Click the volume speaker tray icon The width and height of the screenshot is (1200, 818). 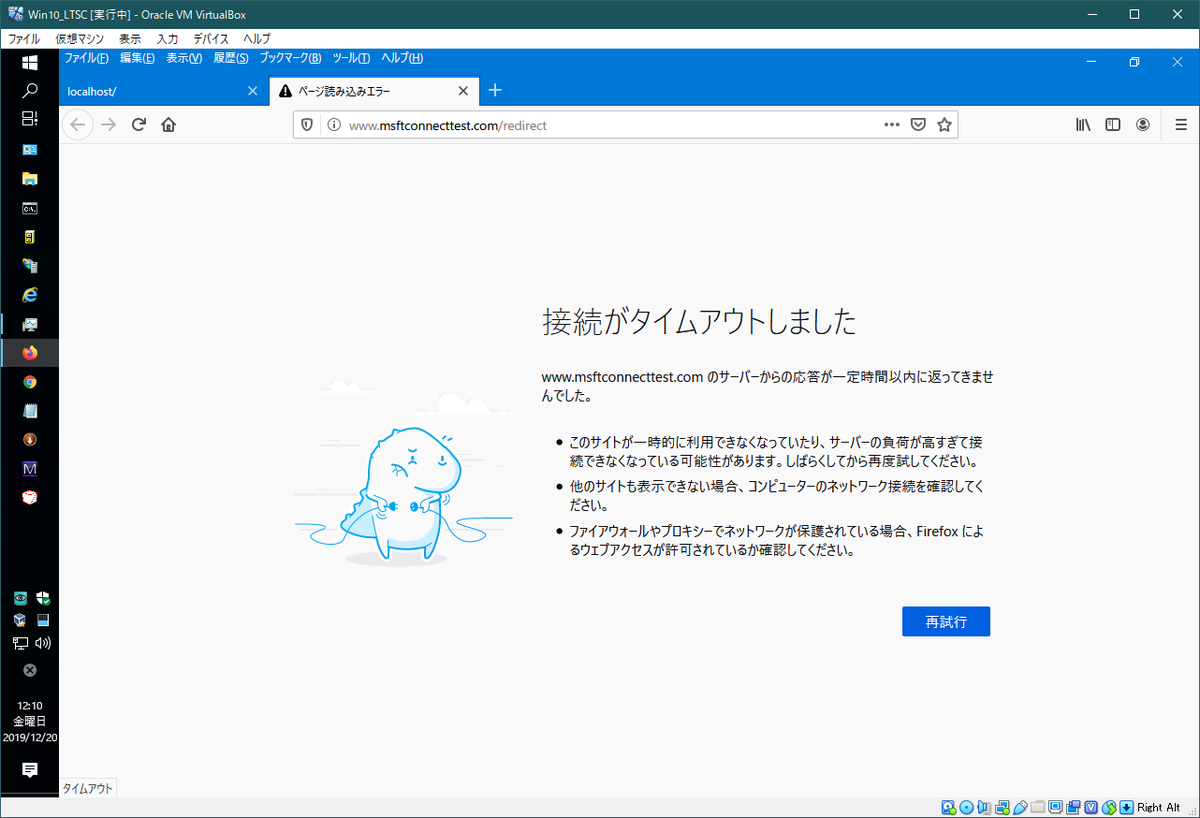point(43,643)
